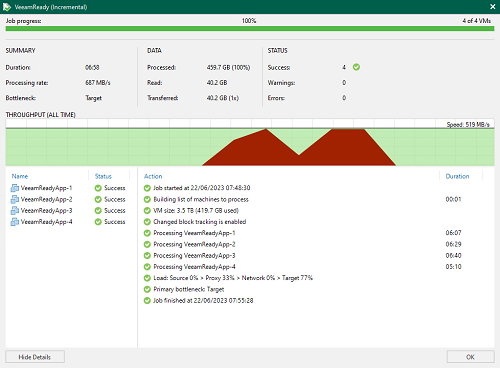Click the '40.2 GB (1x)' transferred value
Viewport: 500px width, 368px height.
[x=223, y=98]
